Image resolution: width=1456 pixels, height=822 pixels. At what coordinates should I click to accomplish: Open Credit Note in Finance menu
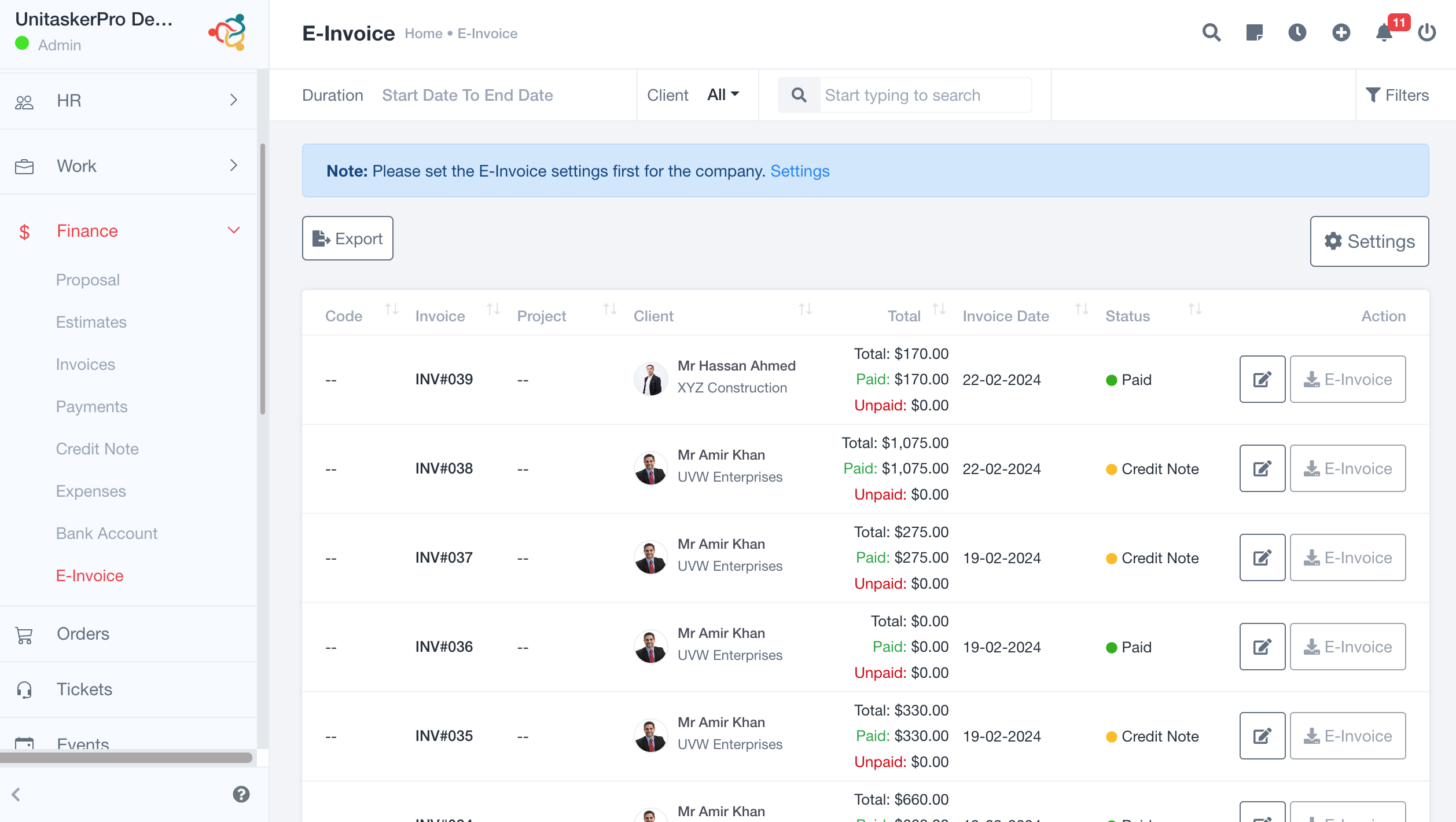click(x=97, y=449)
